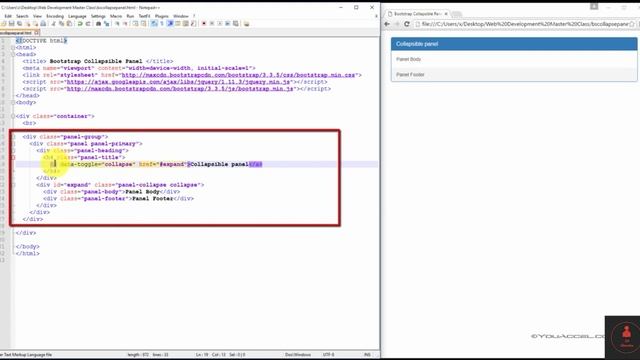
Task: Click the green Undo arrow icon
Action: click(80, 24)
